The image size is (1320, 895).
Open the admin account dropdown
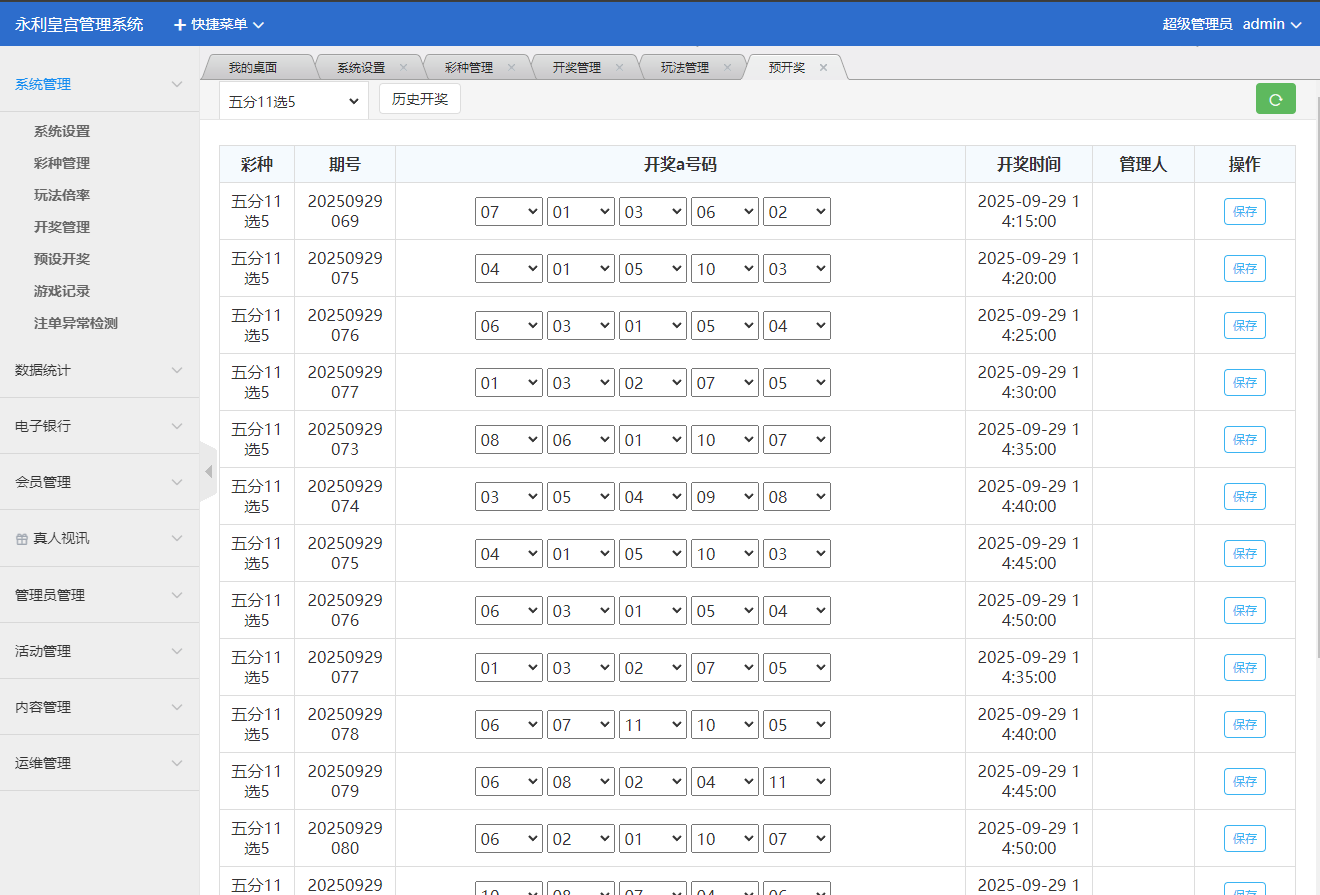[x=1272, y=24]
